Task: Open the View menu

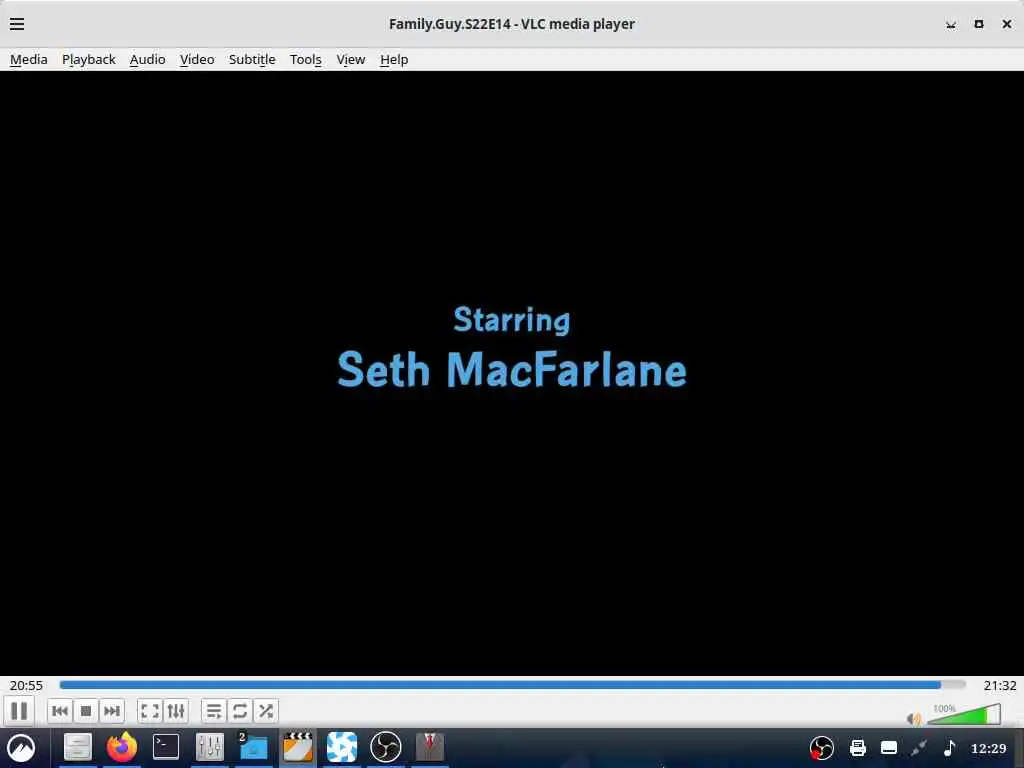Action: click(x=351, y=59)
